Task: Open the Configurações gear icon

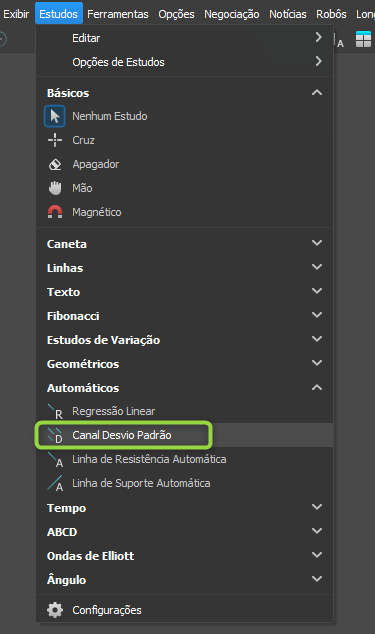Action: coord(55,610)
